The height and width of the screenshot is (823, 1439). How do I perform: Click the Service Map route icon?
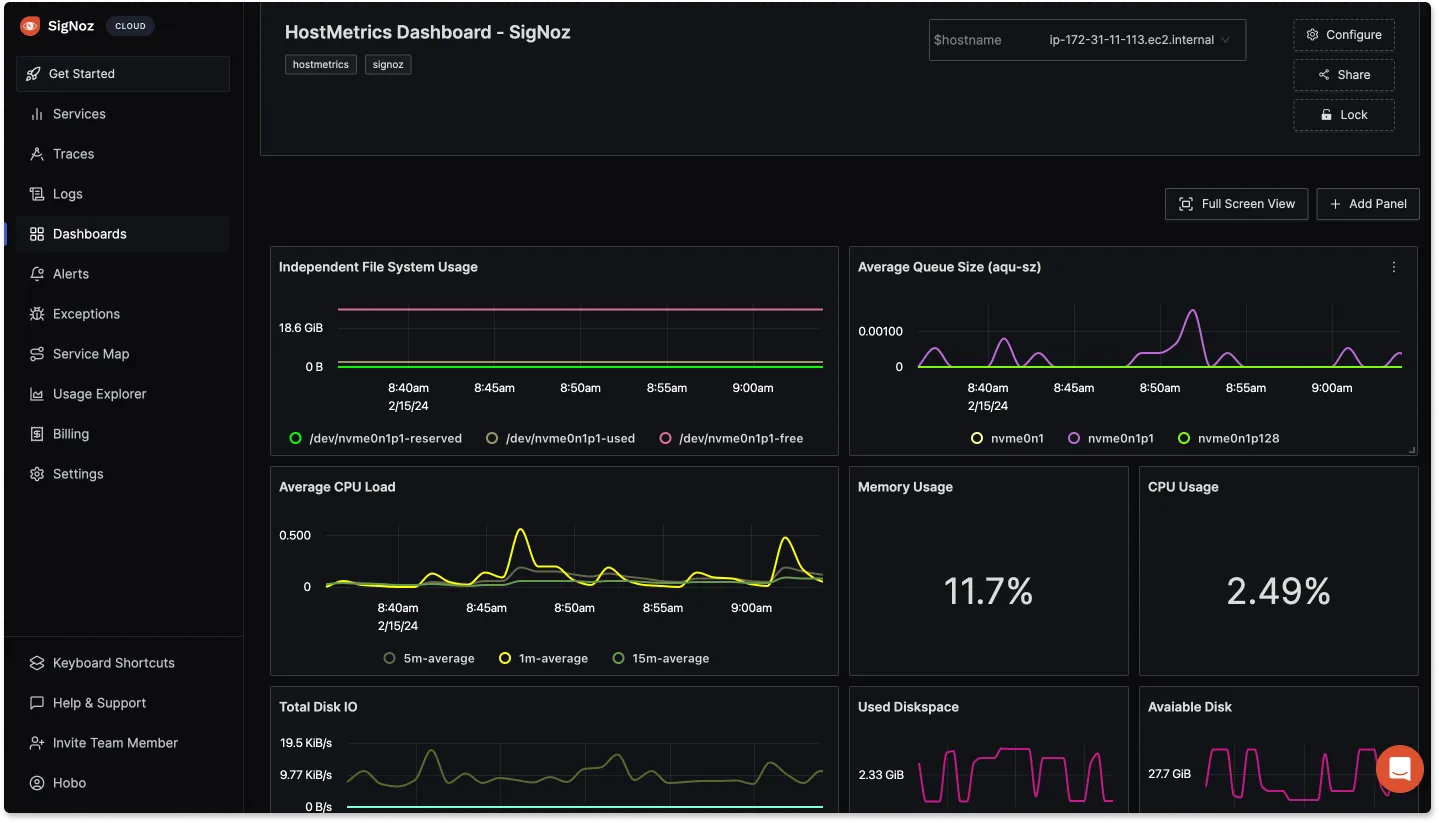click(37, 354)
